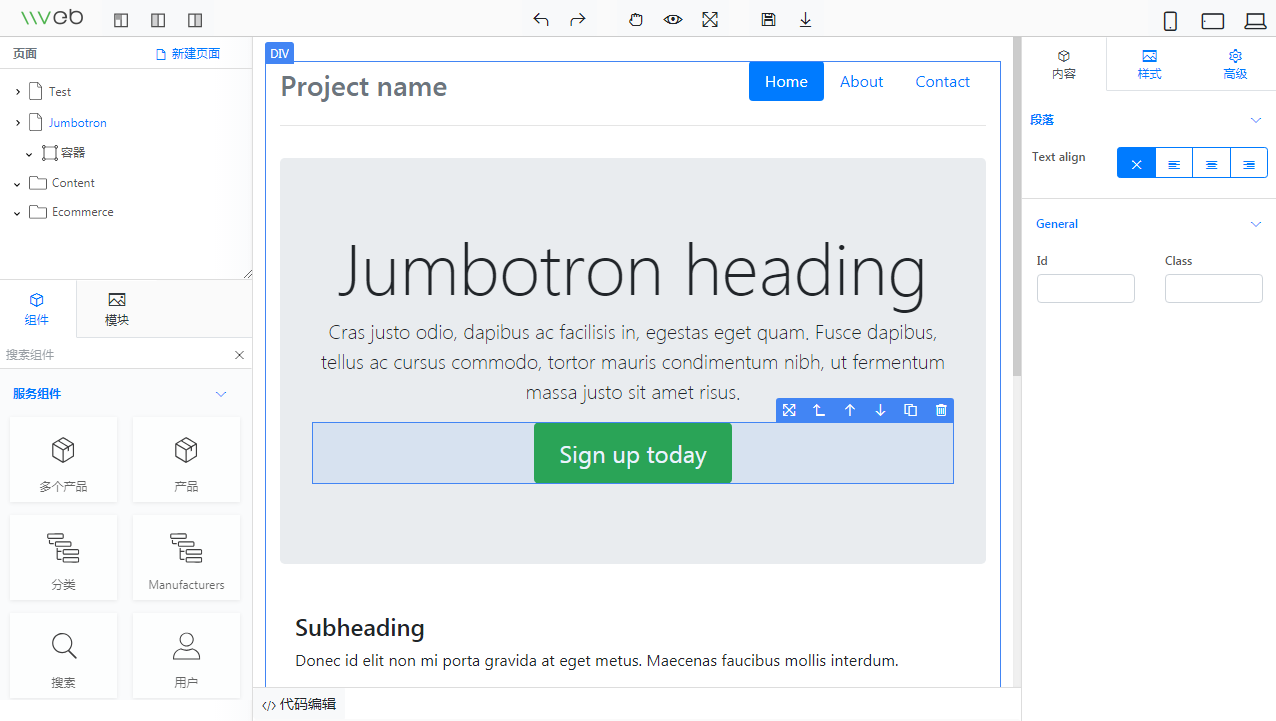Viewport: 1276px width, 721px height.
Task: Click the Id input field
Action: click(x=1085, y=288)
